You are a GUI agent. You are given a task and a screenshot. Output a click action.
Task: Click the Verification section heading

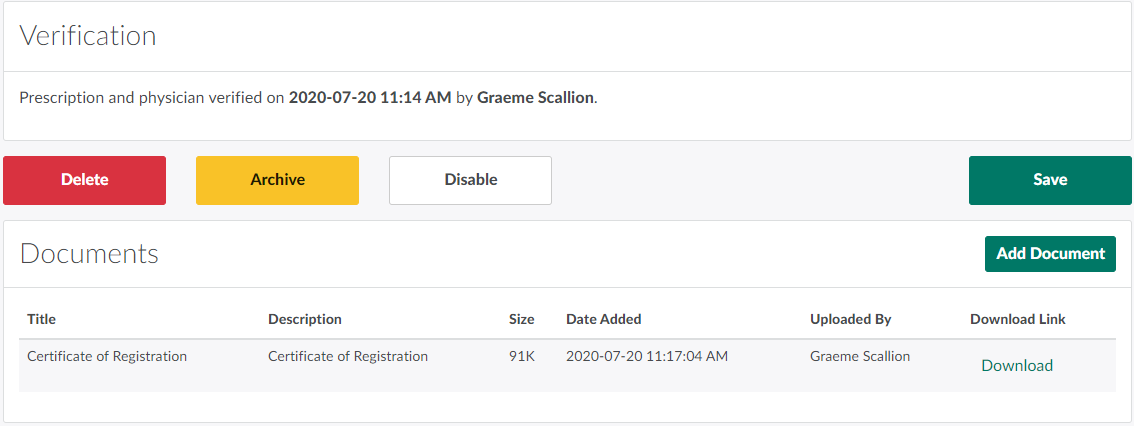tap(88, 36)
